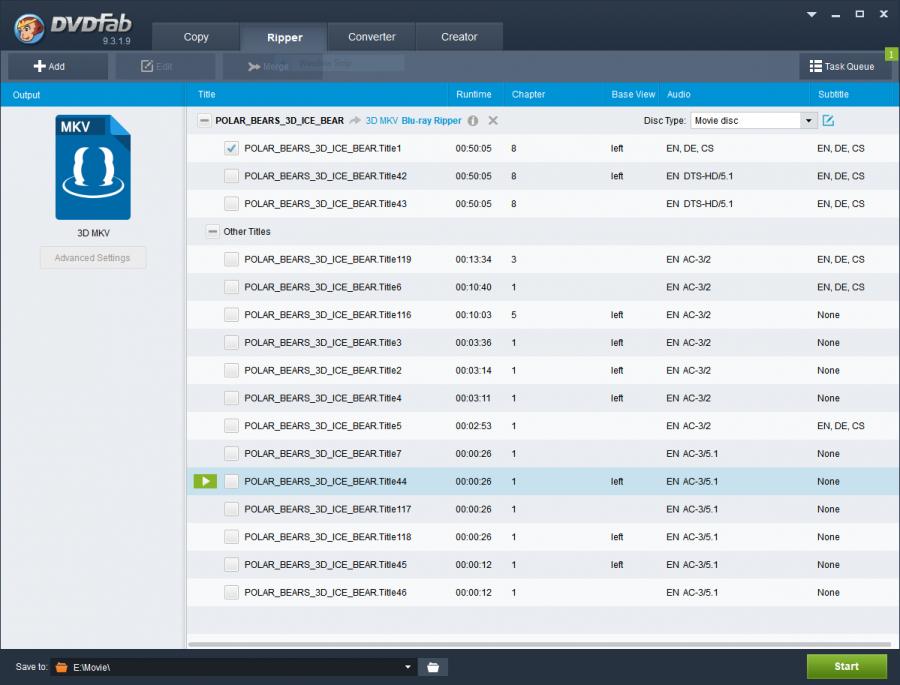Click the green Start button
The width and height of the screenshot is (900, 685).
[846, 666]
